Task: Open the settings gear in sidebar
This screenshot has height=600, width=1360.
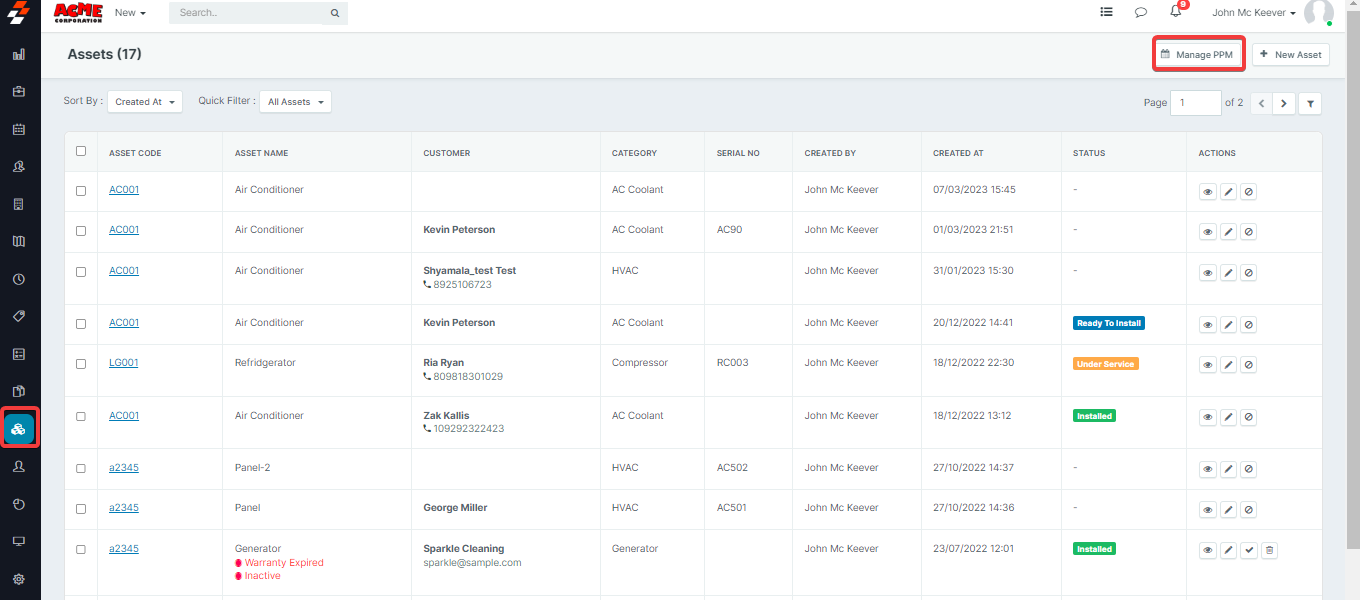Action: (19, 579)
